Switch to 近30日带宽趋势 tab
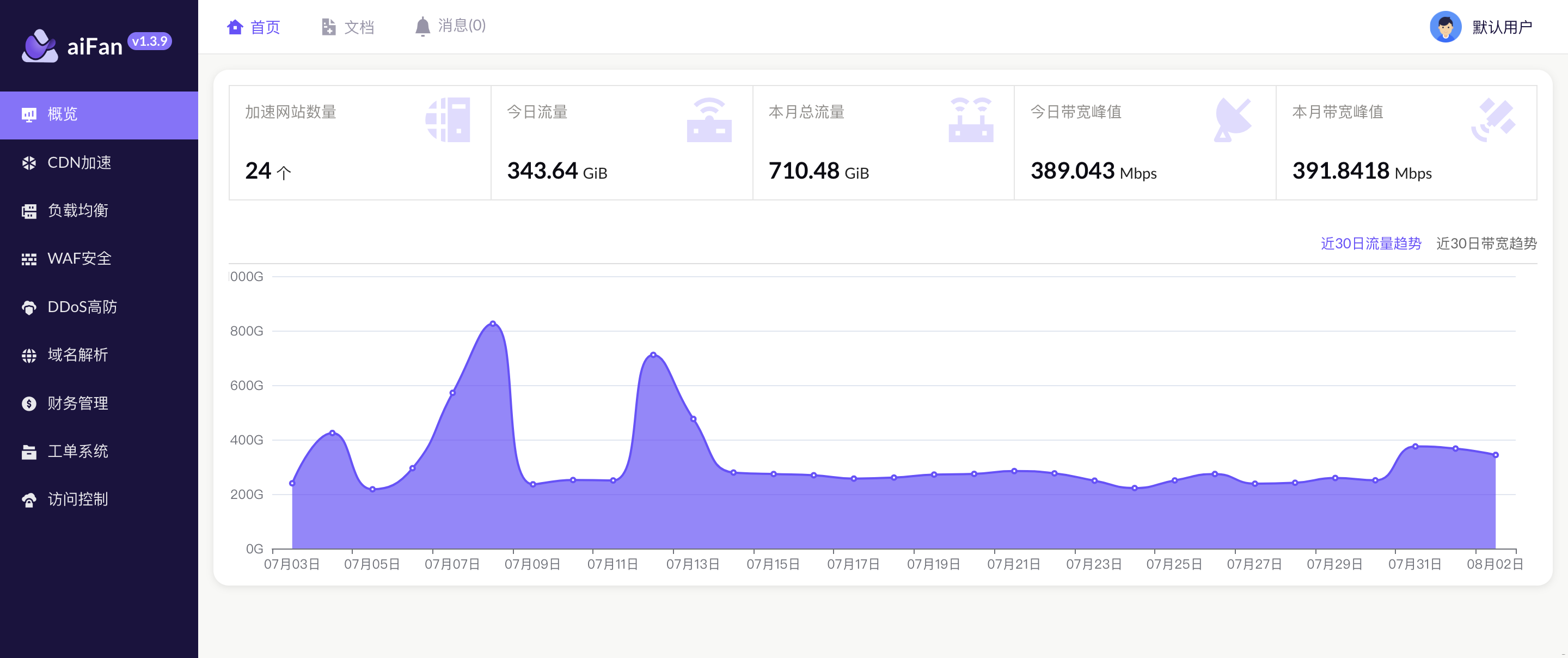This screenshot has width=1568, height=658. pyautogui.click(x=1486, y=243)
